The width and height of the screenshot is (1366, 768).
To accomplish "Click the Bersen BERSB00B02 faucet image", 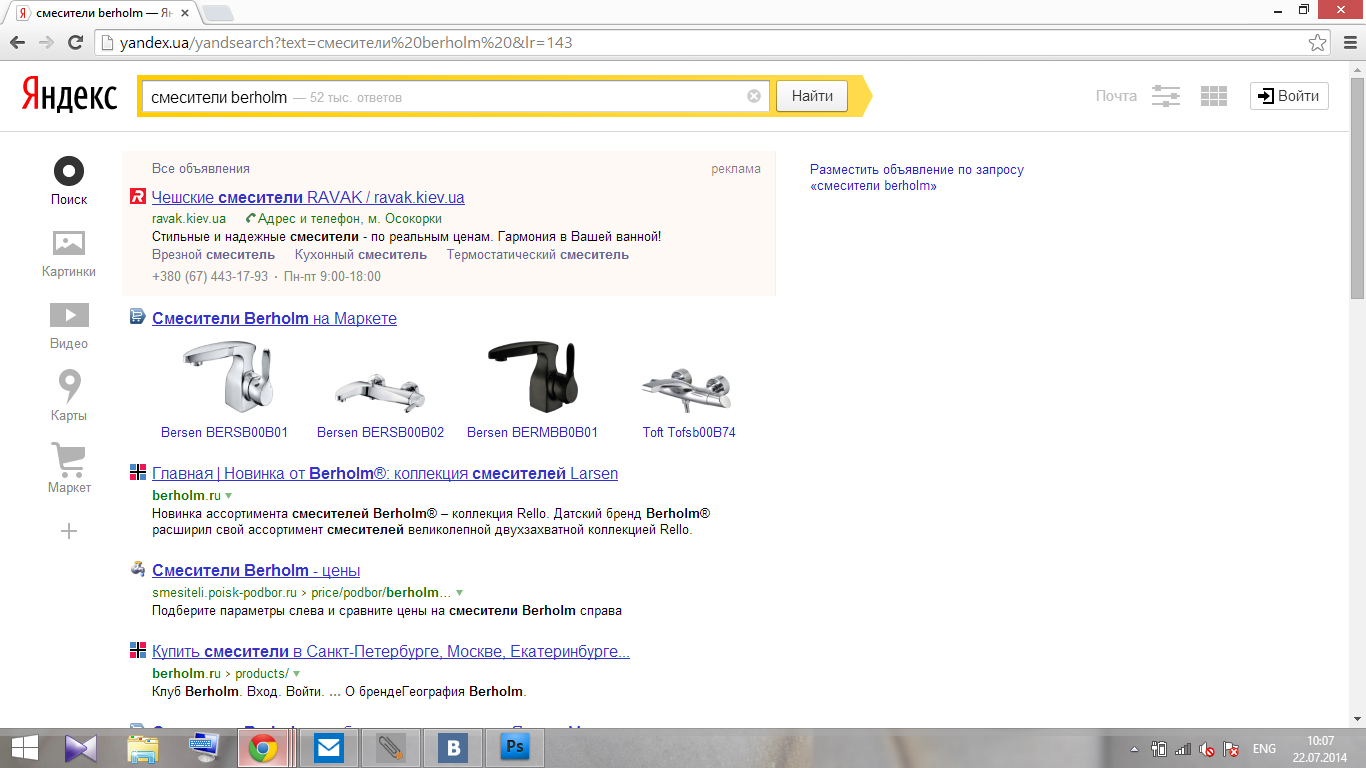I will pos(381,392).
